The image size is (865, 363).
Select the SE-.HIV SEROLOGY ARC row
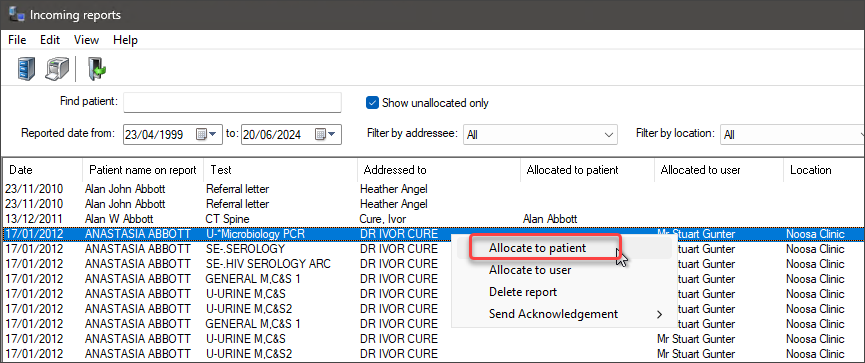(x=432, y=264)
